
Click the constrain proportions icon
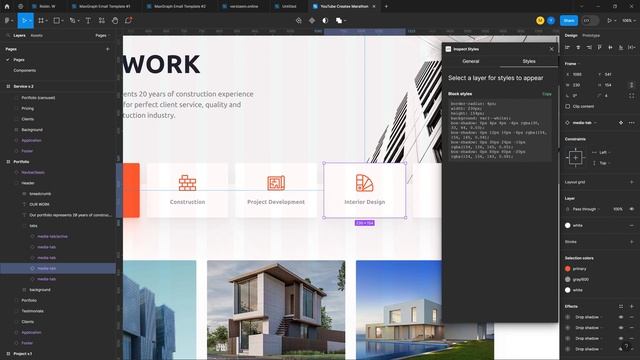632,85
